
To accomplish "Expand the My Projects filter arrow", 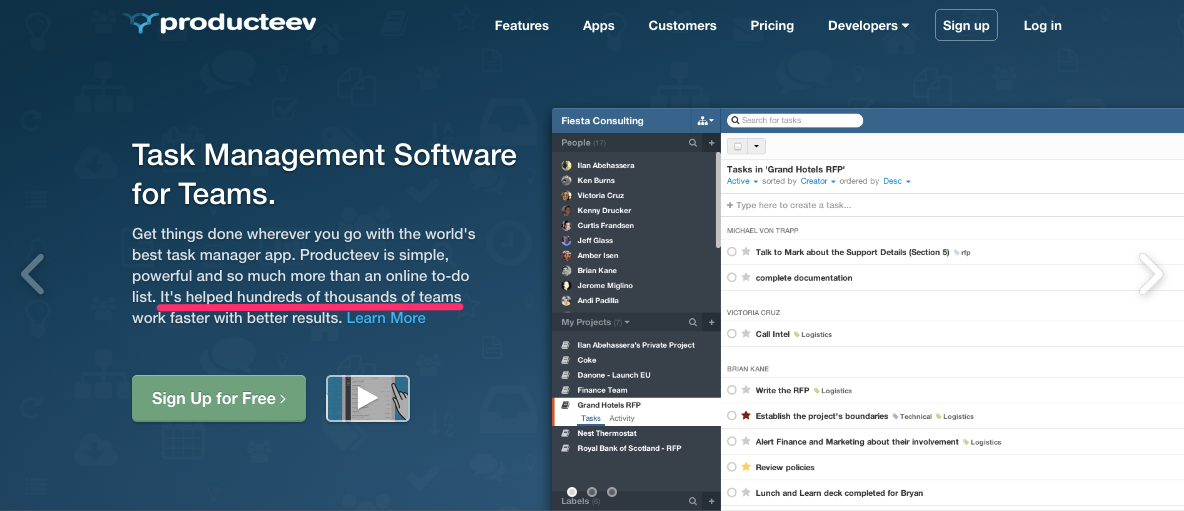I will point(627,323).
